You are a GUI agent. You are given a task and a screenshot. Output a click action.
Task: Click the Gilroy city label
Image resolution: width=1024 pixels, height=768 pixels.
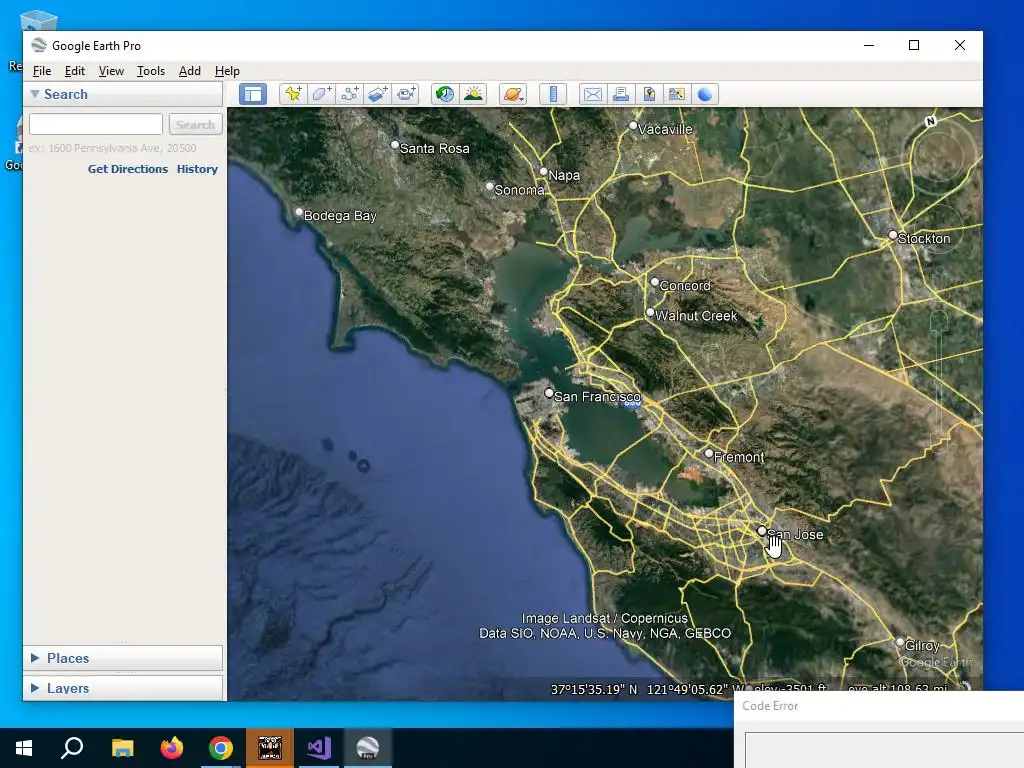tap(922, 645)
